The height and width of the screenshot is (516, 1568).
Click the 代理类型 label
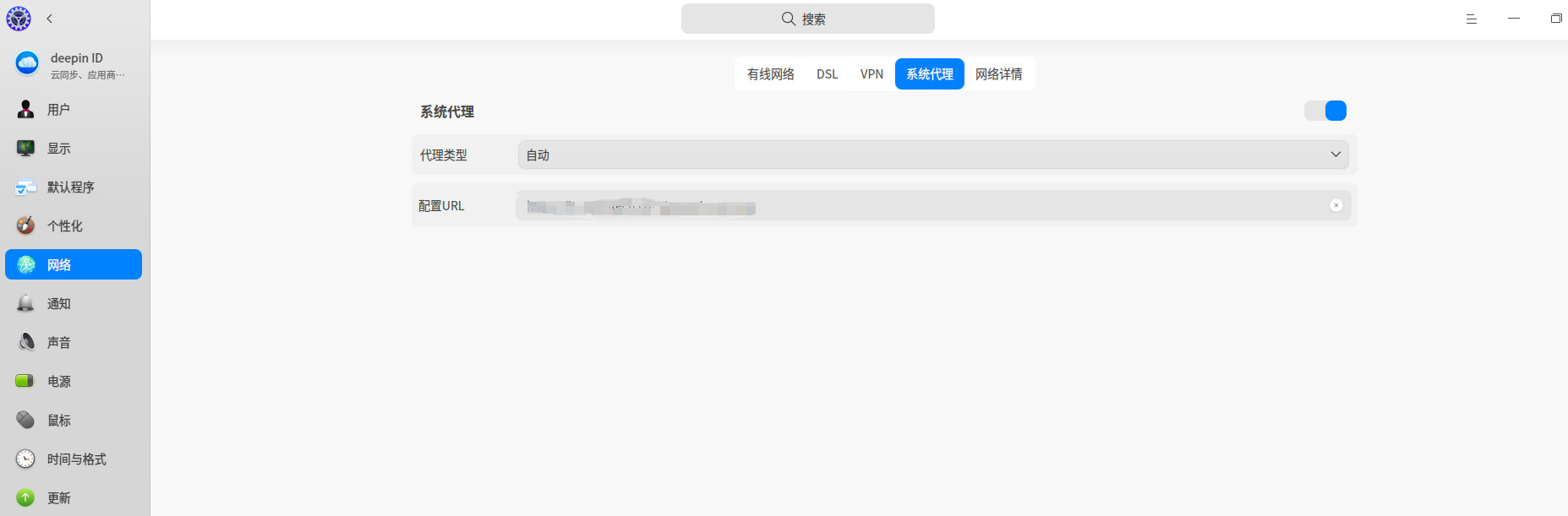click(444, 155)
